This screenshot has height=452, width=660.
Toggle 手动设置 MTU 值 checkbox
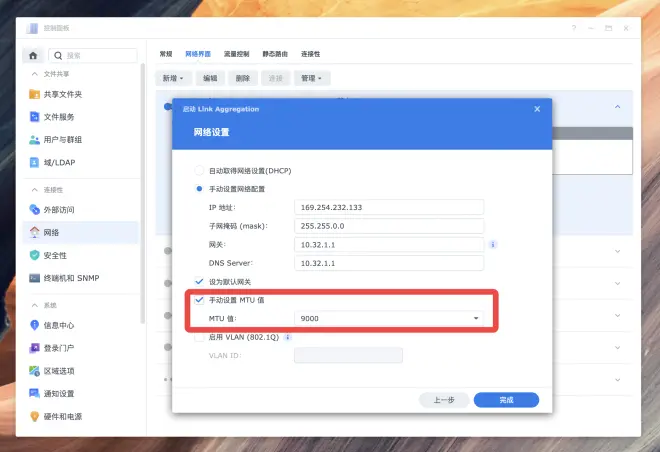199,300
